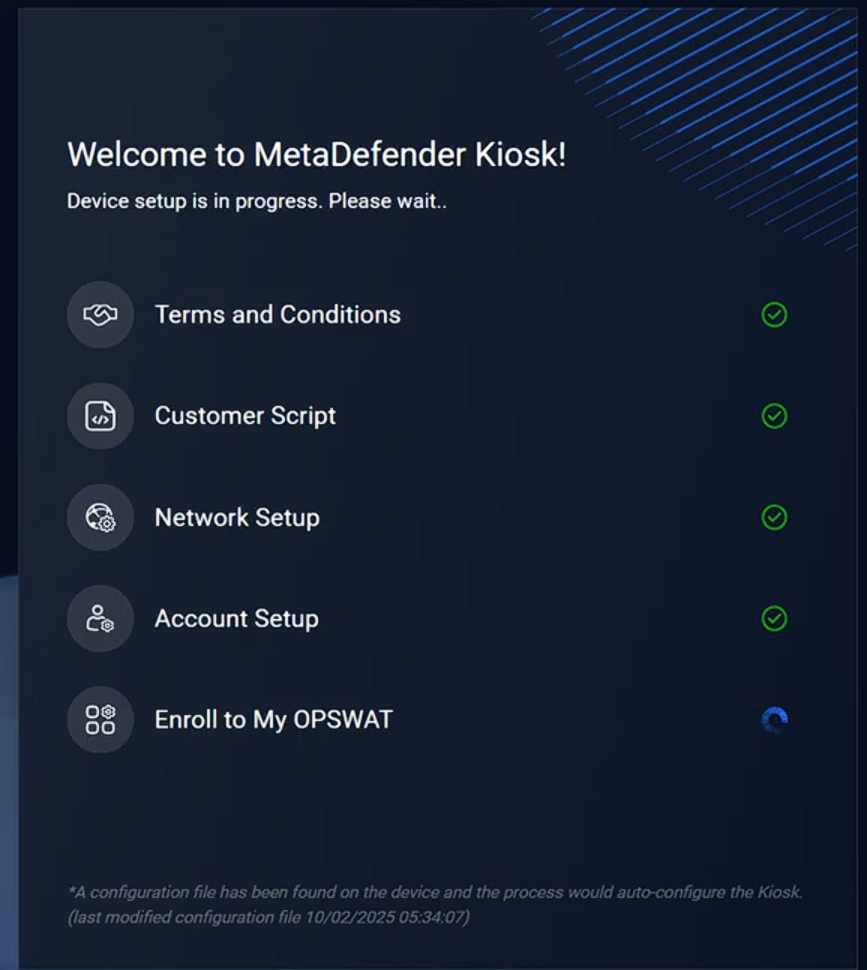
Task: Select the Network Setup step label
Action: point(237,518)
